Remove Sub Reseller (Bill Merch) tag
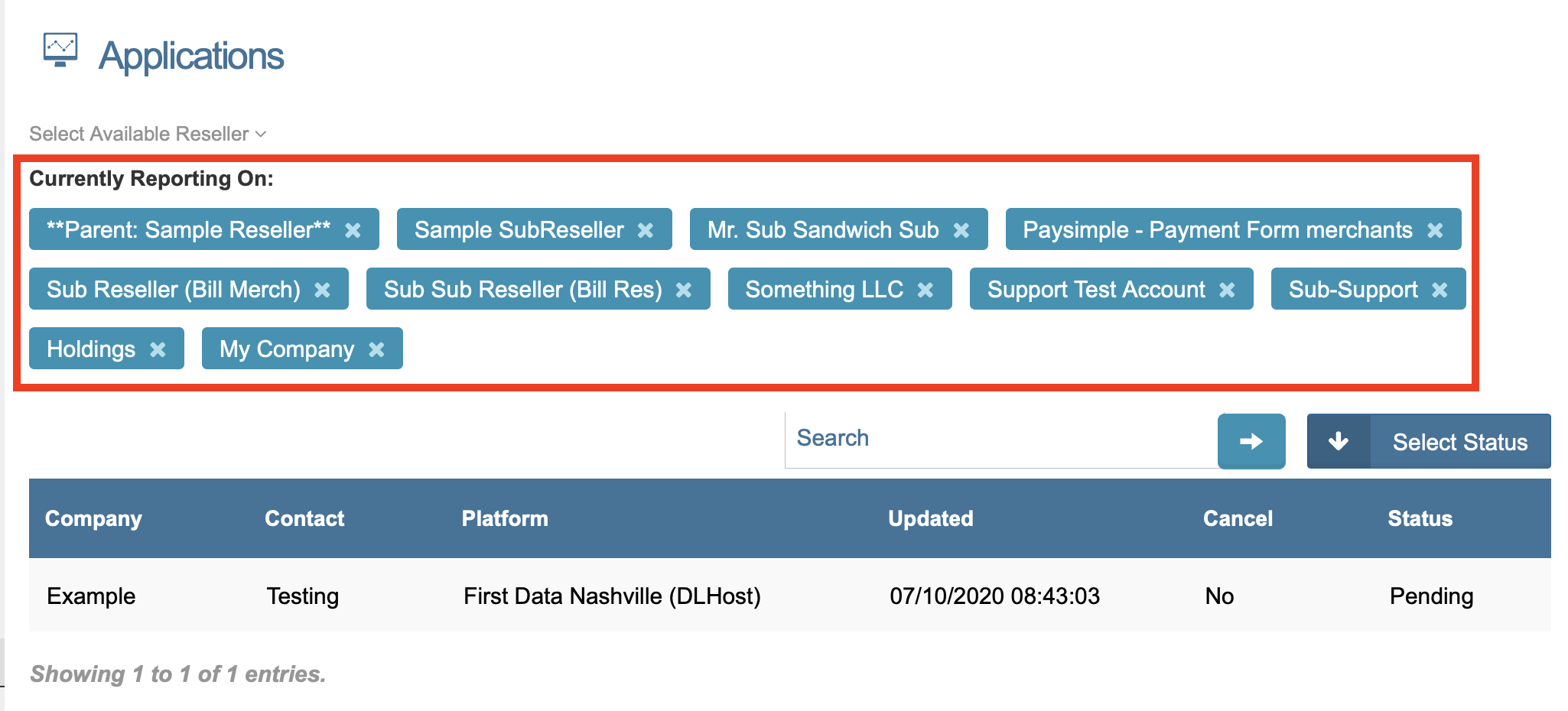The width and height of the screenshot is (1568, 711). [322, 290]
